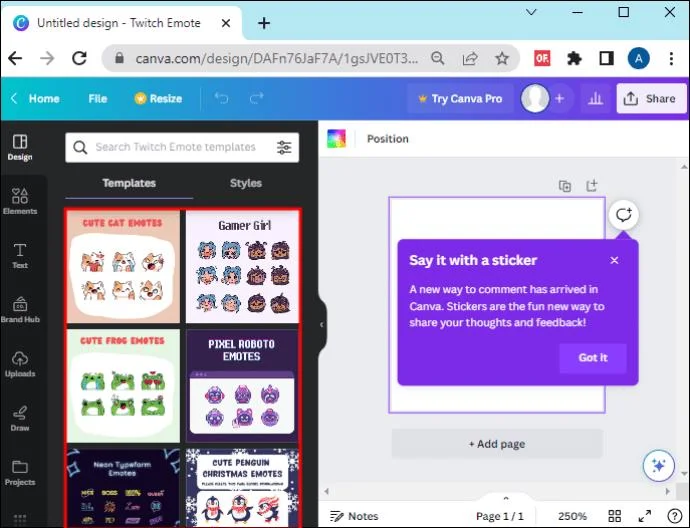Screen dimensions: 690x528
Task: Select the Gamer Girl template
Action: tap(242, 267)
